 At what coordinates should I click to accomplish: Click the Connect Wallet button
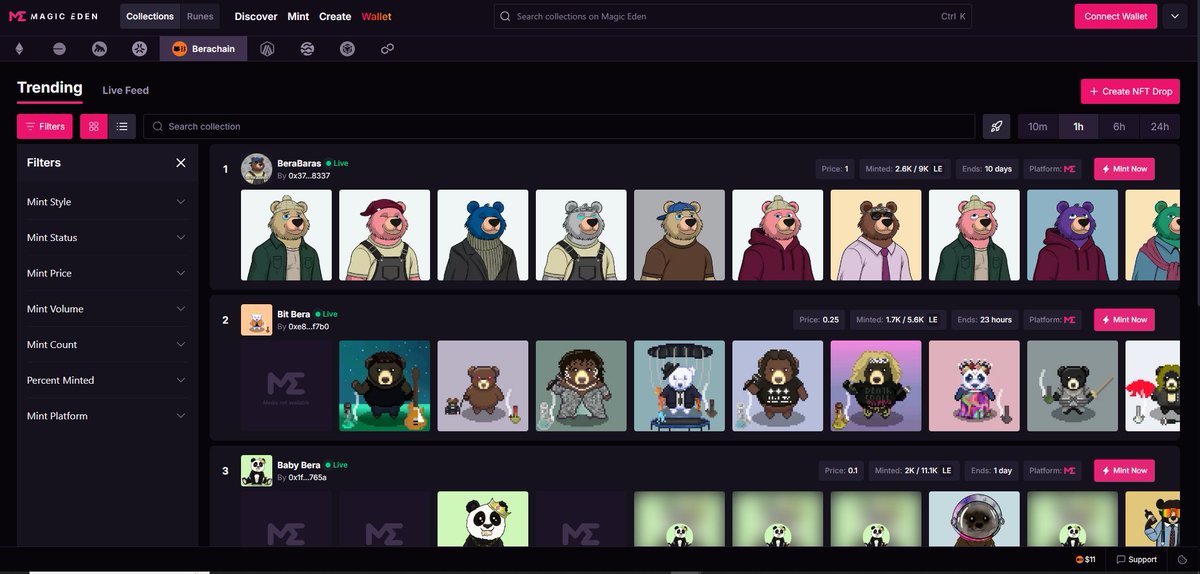[x=1116, y=16]
